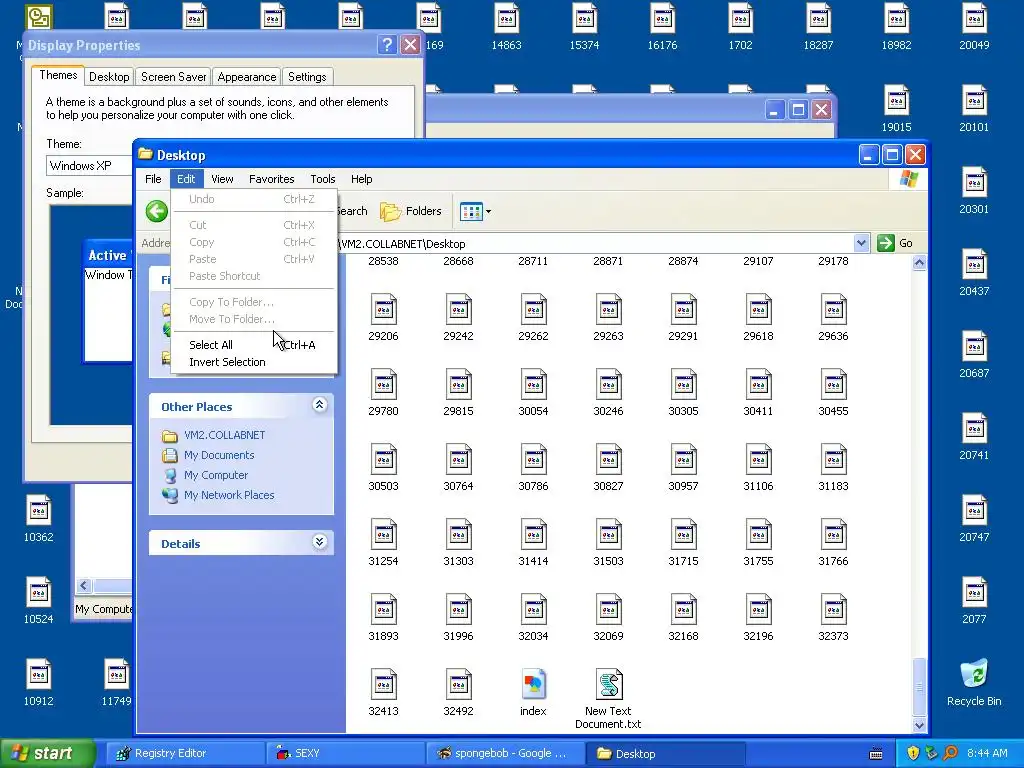Switch to the Settings tab
Screen dimensions: 1024x768
coord(307,77)
